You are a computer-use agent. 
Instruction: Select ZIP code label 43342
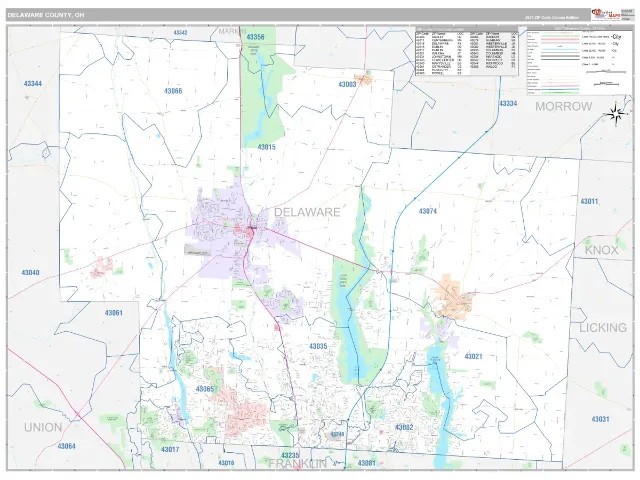pos(180,33)
